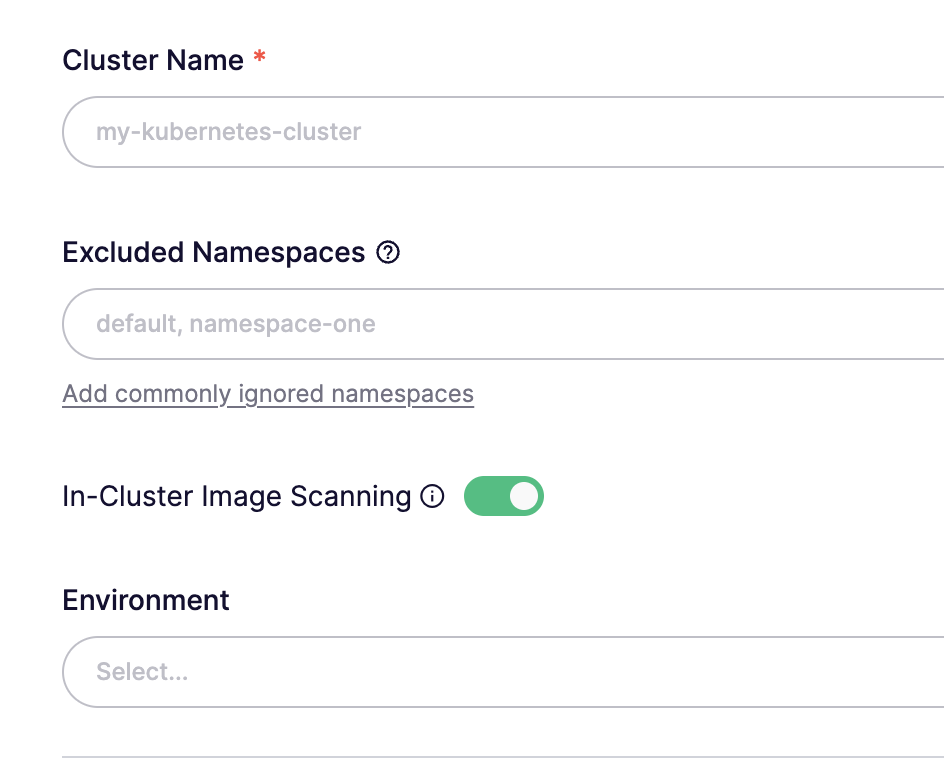Click the Environment section heading
This screenshot has height=766, width=944.
pyautogui.click(x=146, y=600)
